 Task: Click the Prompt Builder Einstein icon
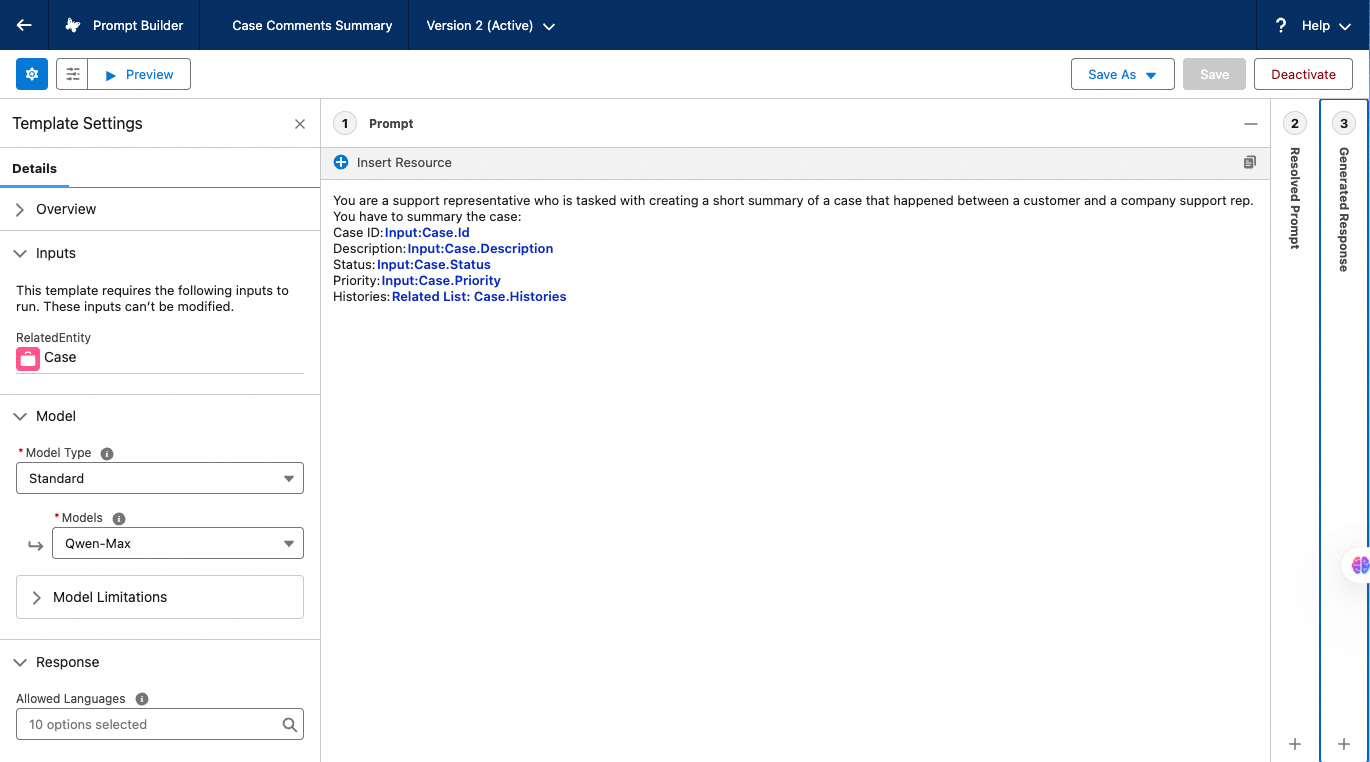tap(73, 25)
